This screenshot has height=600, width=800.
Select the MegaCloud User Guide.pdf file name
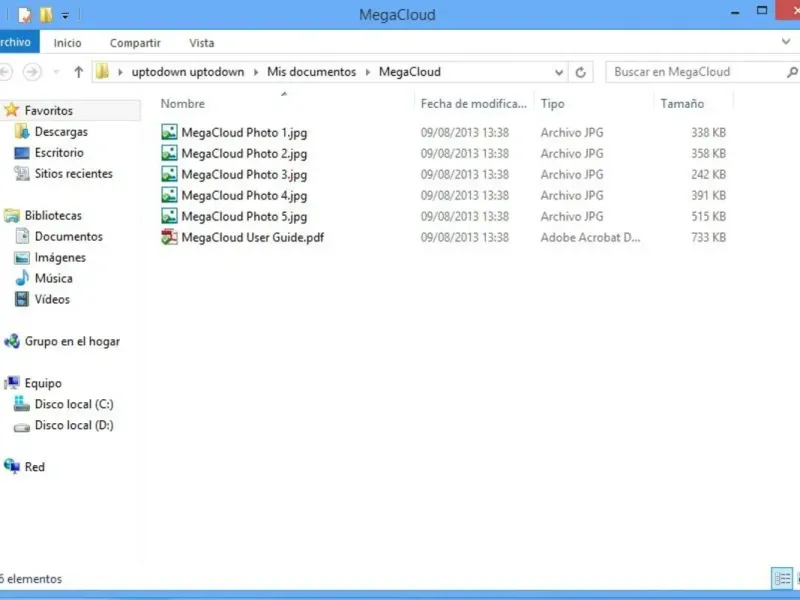point(253,237)
